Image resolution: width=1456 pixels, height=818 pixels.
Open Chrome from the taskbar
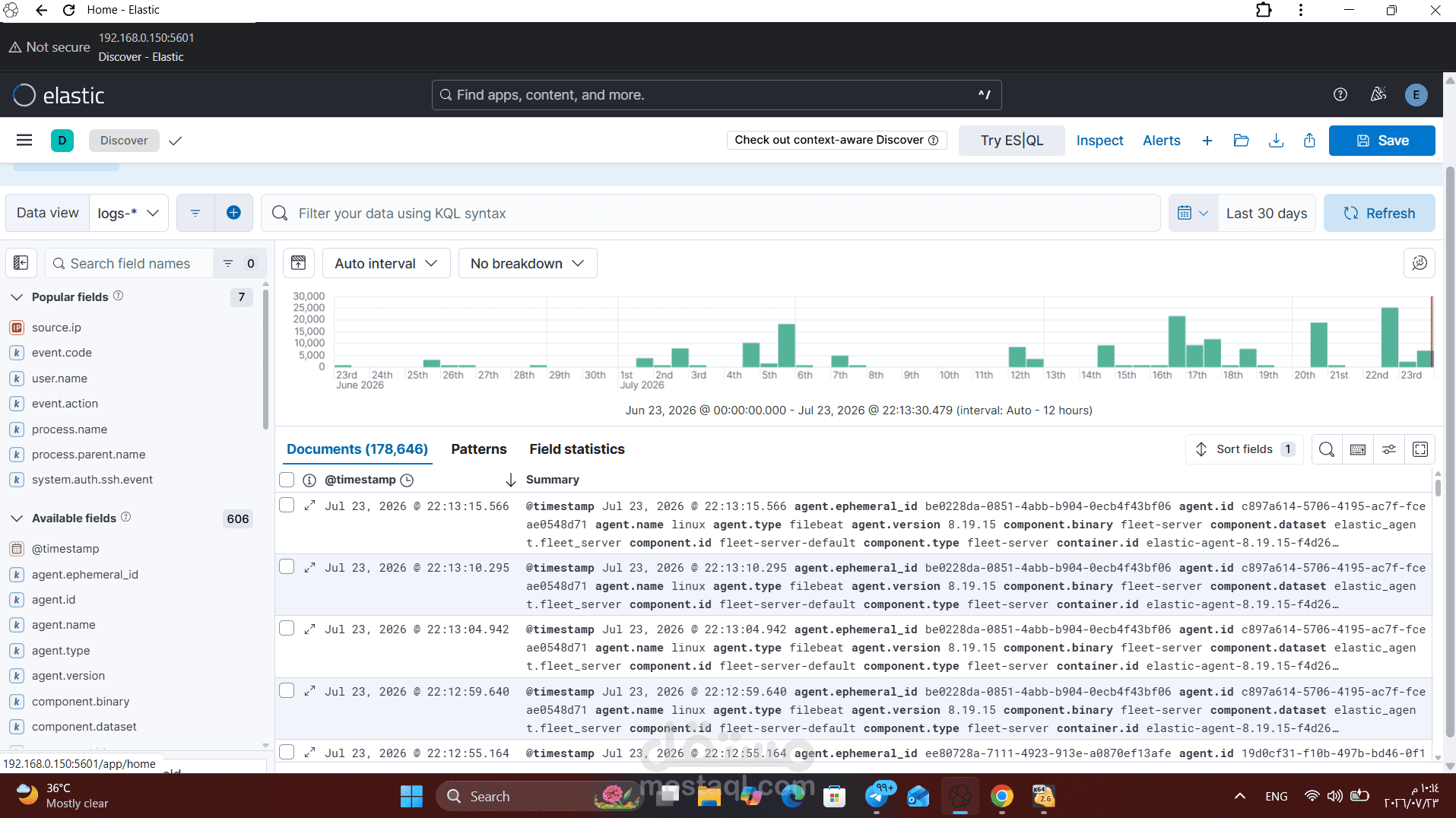coord(1001,796)
